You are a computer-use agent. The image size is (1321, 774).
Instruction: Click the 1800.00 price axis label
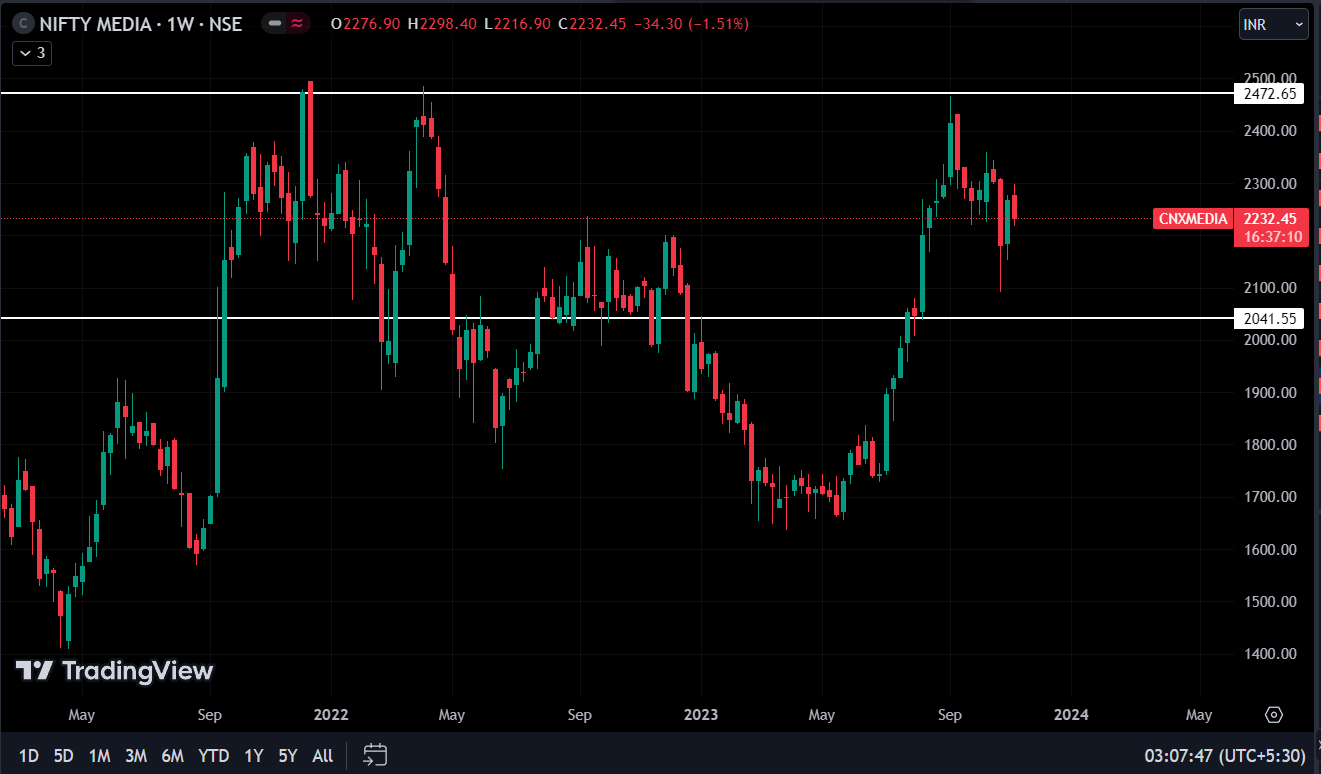[x=1268, y=445]
